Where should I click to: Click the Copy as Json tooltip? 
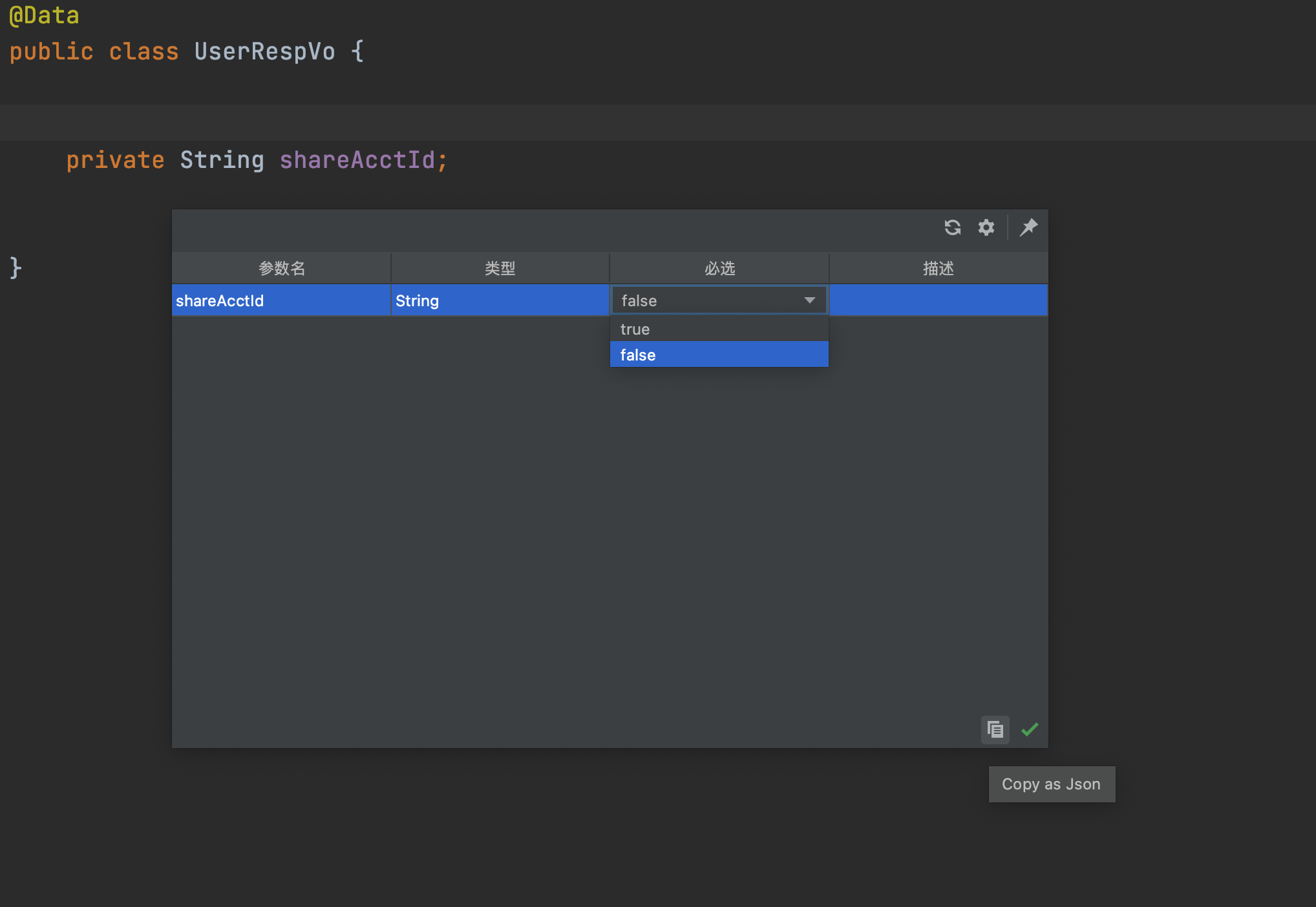[1051, 784]
